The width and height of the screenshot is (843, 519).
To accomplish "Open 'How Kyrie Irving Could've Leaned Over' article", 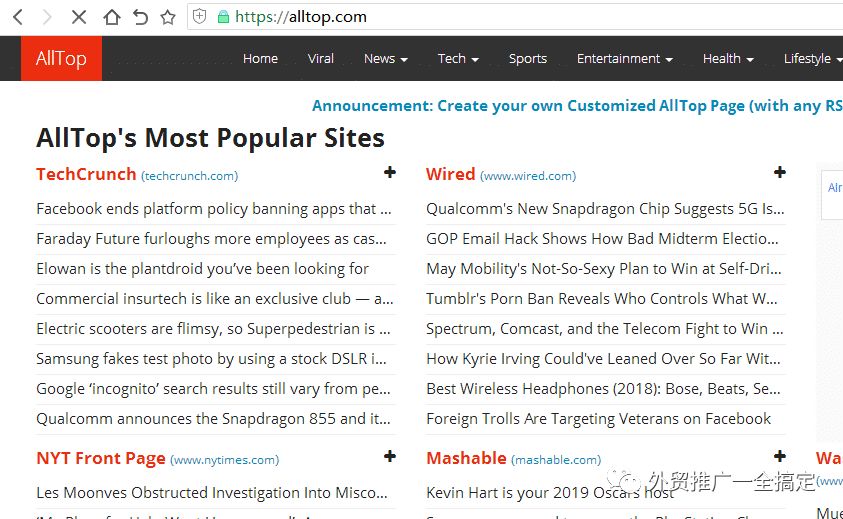I will pyautogui.click(x=603, y=359).
